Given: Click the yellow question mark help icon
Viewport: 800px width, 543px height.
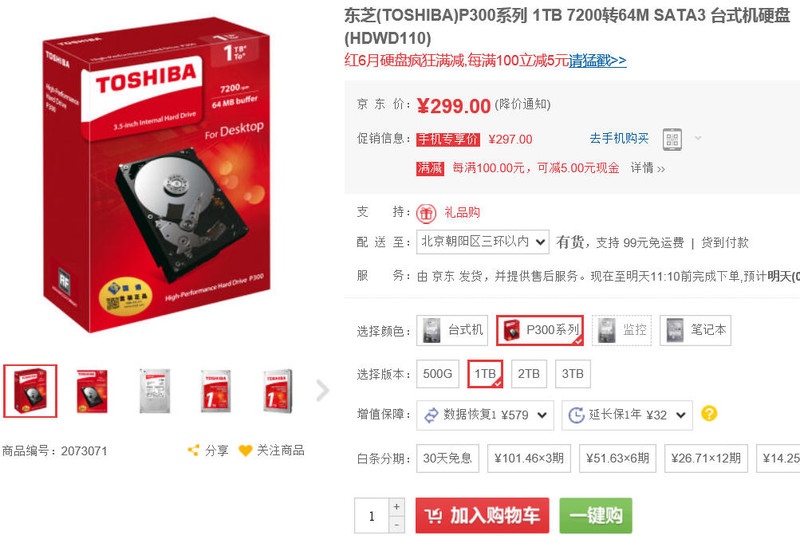Looking at the screenshot, I should pyautogui.click(x=709, y=413).
